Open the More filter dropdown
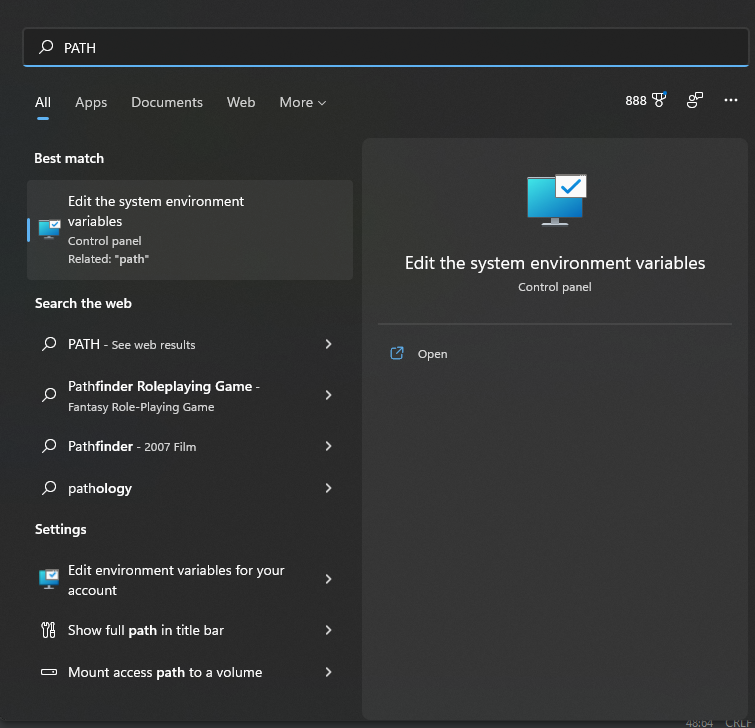Image resolution: width=755 pixels, height=728 pixels. [x=303, y=102]
